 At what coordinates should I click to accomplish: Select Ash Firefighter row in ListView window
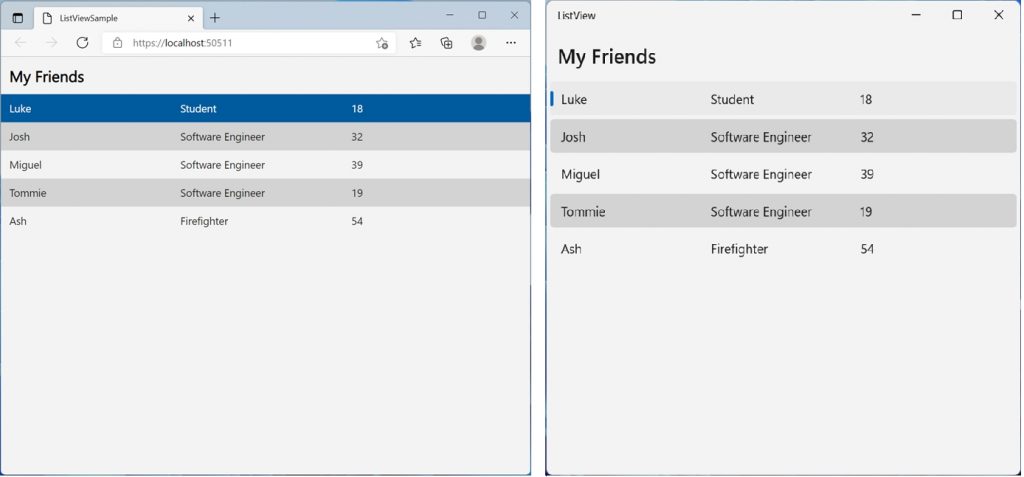783,248
